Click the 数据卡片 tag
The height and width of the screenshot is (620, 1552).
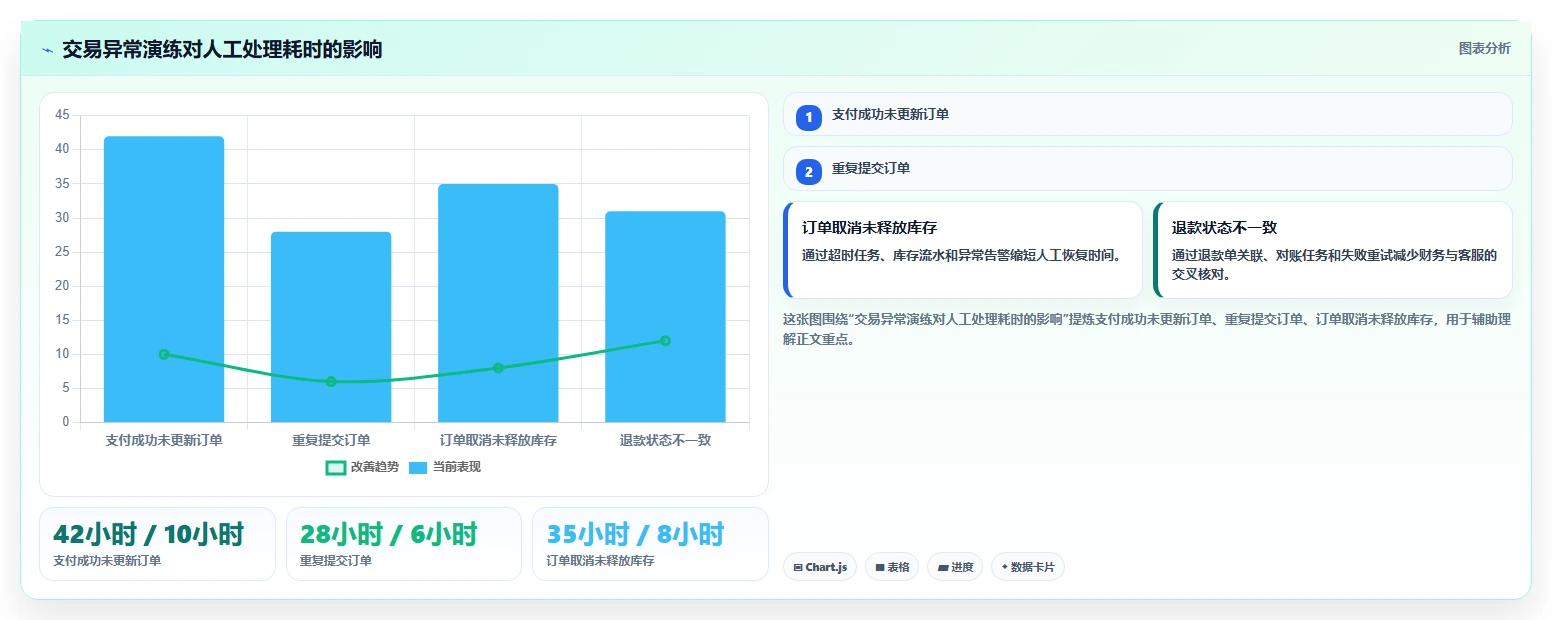(1028, 567)
